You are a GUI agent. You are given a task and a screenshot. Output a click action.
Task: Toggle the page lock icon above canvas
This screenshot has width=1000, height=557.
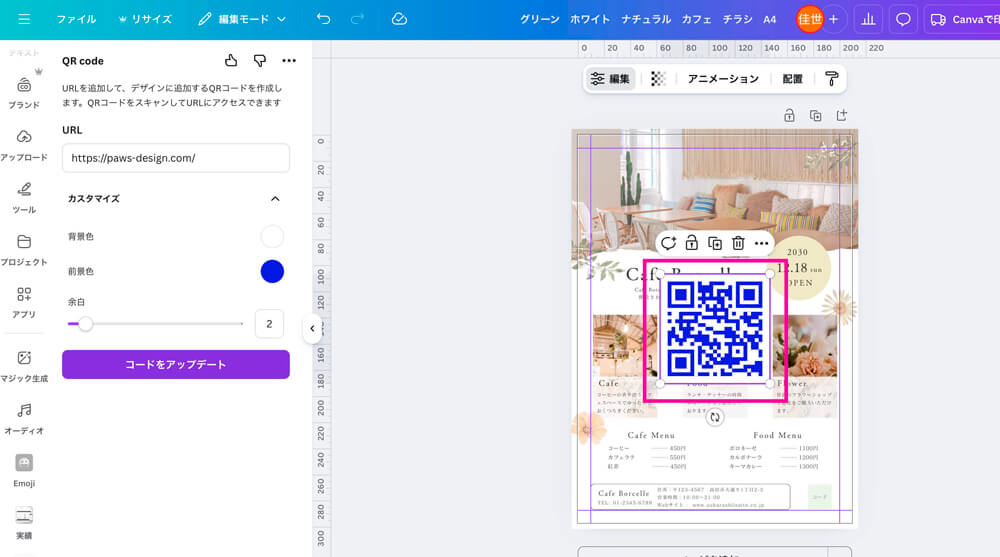click(789, 115)
